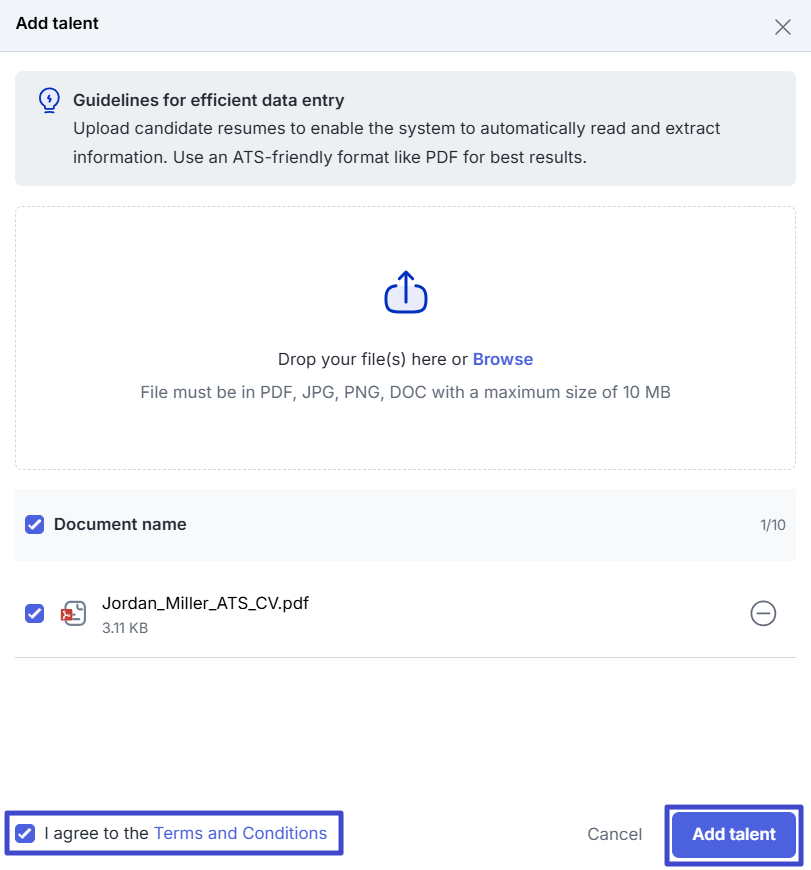Click the lightbulb guidelines icon
The image size is (811, 870).
point(49,100)
